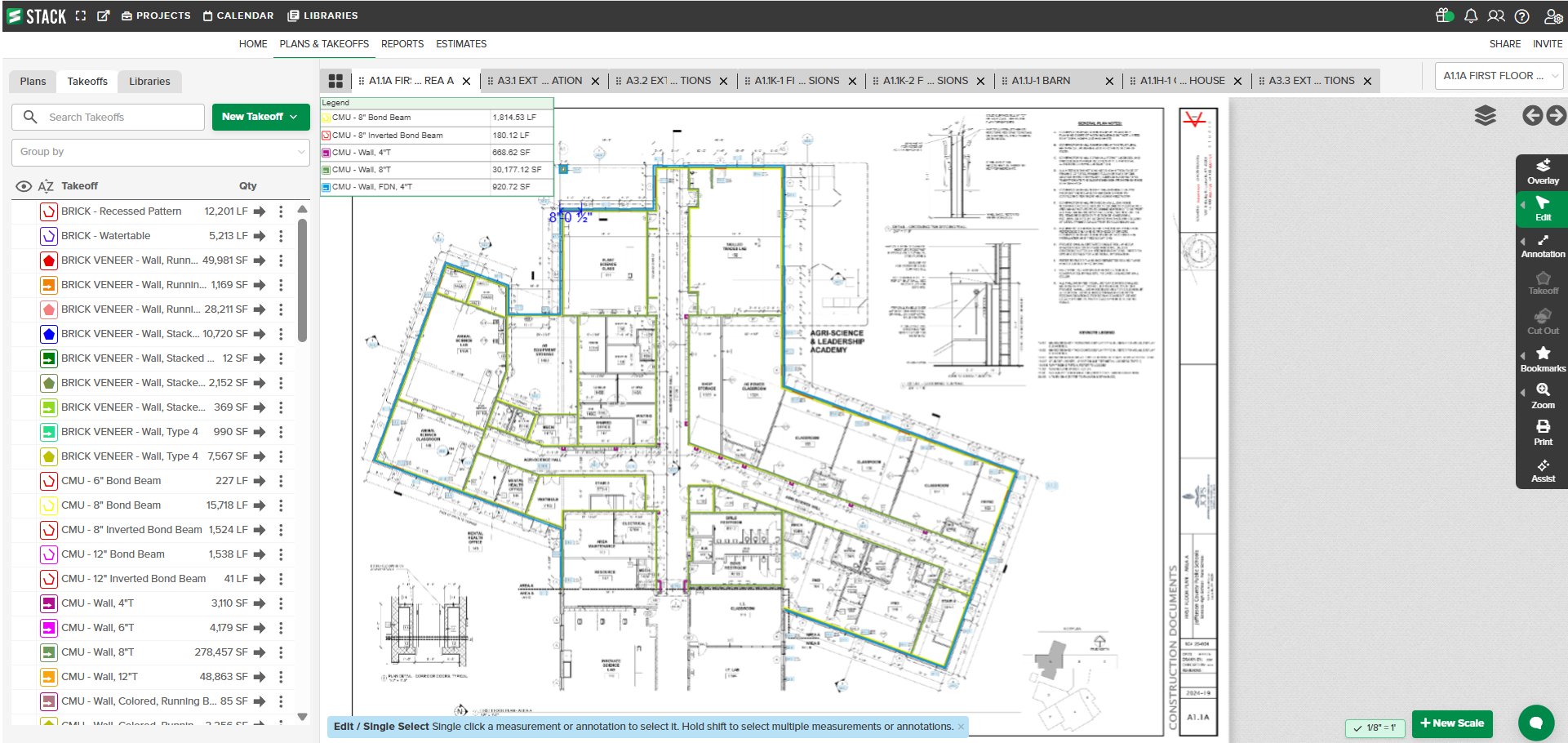This screenshot has height=743, width=1568.
Task: Toggle the 1/8" = 1' scale check
Action: click(1375, 727)
